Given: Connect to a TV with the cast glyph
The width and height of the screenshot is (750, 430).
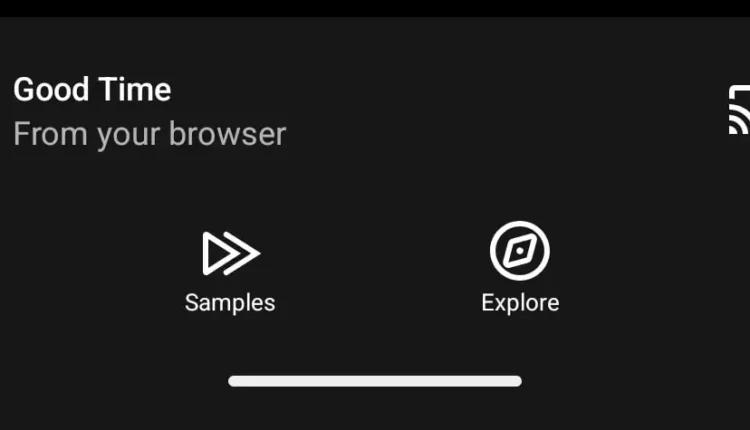Looking at the screenshot, I should 739,110.
